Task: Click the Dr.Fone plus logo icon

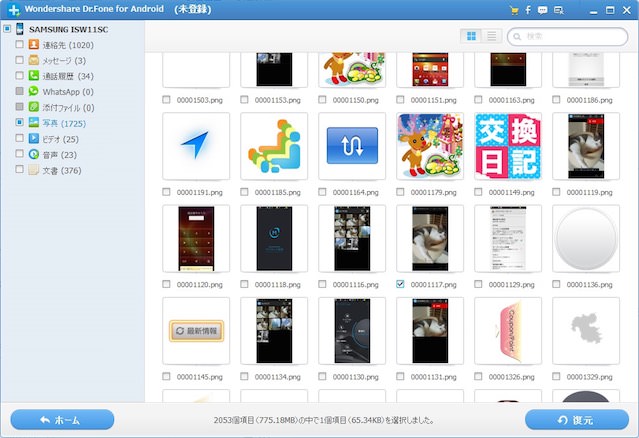Action: click(13, 10)
